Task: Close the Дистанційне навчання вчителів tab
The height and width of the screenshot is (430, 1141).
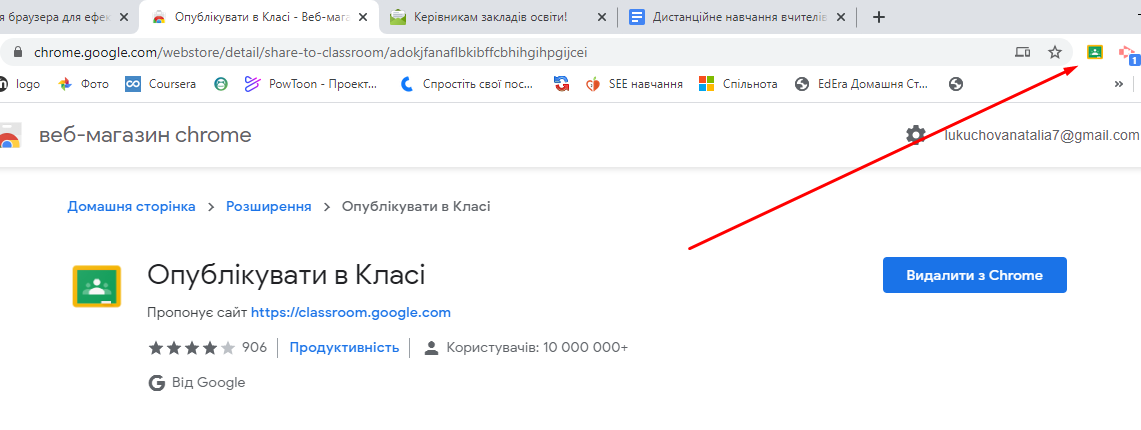Action: point(840,17)
